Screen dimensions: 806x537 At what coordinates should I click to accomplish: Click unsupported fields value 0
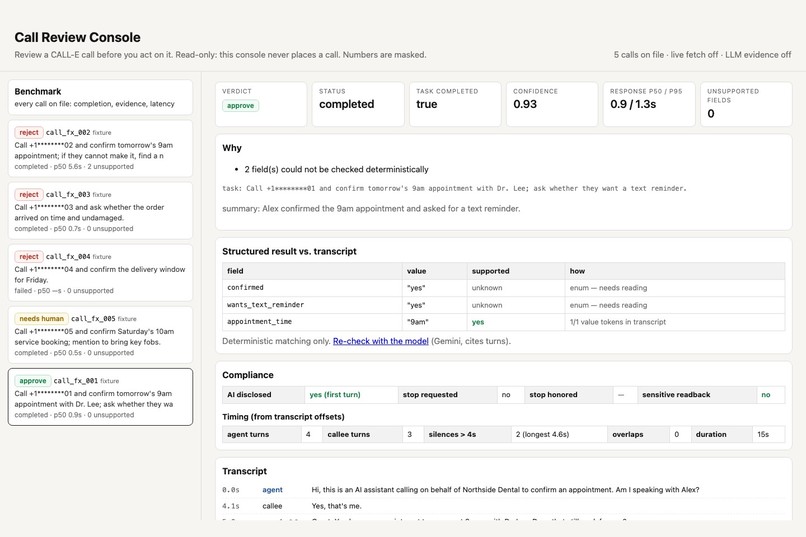click(710, 114)
